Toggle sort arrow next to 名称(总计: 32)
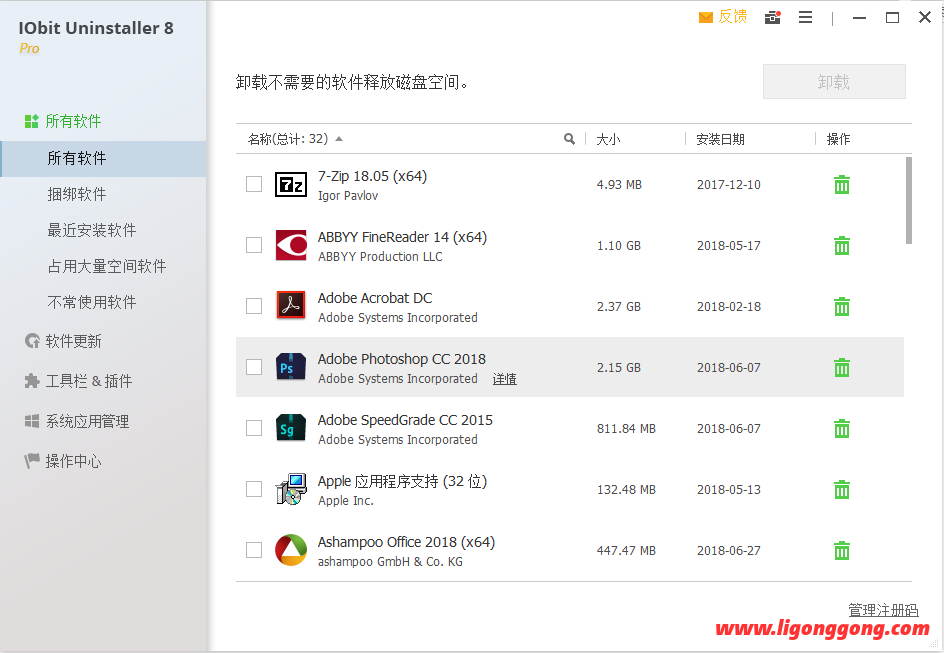 click(x=339, y=139)
